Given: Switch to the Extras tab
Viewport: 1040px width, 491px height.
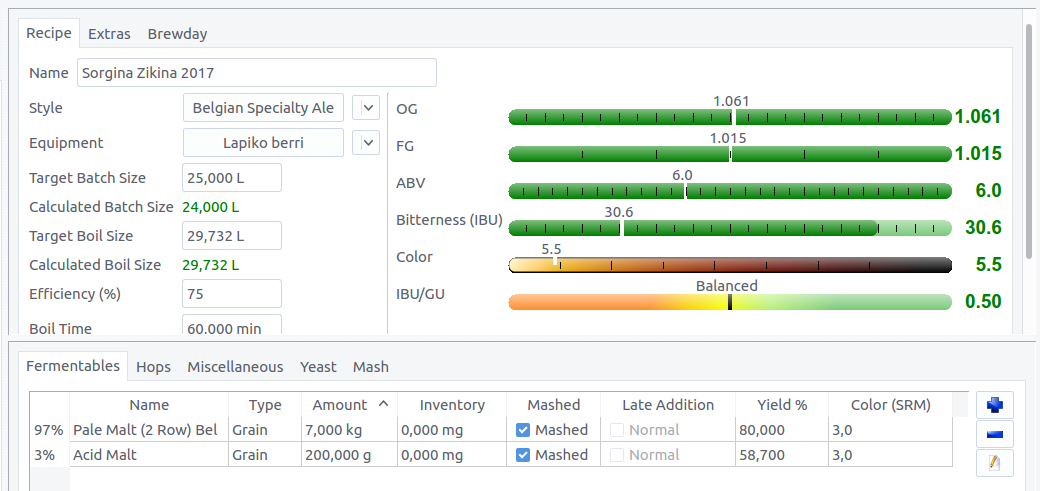Looking at the screenshot, I should (109, 33).
